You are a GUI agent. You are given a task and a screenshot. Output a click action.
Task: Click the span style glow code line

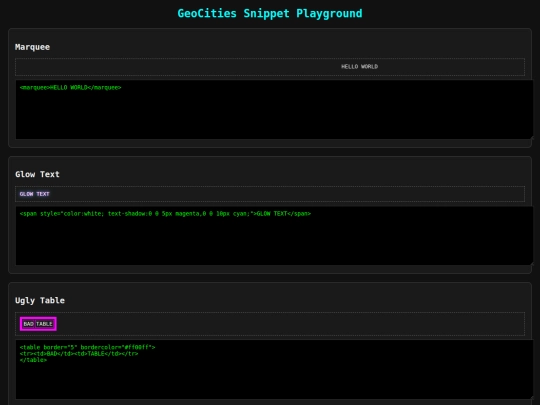point(165,214)
